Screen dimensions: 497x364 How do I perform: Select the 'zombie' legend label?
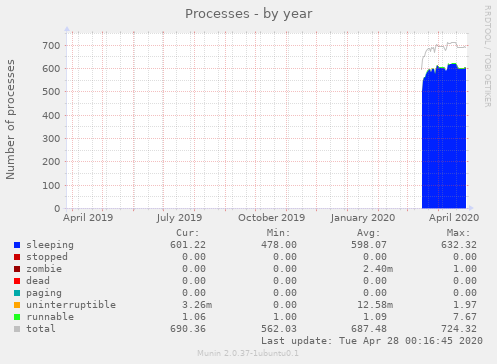click(x=44, y=269)
